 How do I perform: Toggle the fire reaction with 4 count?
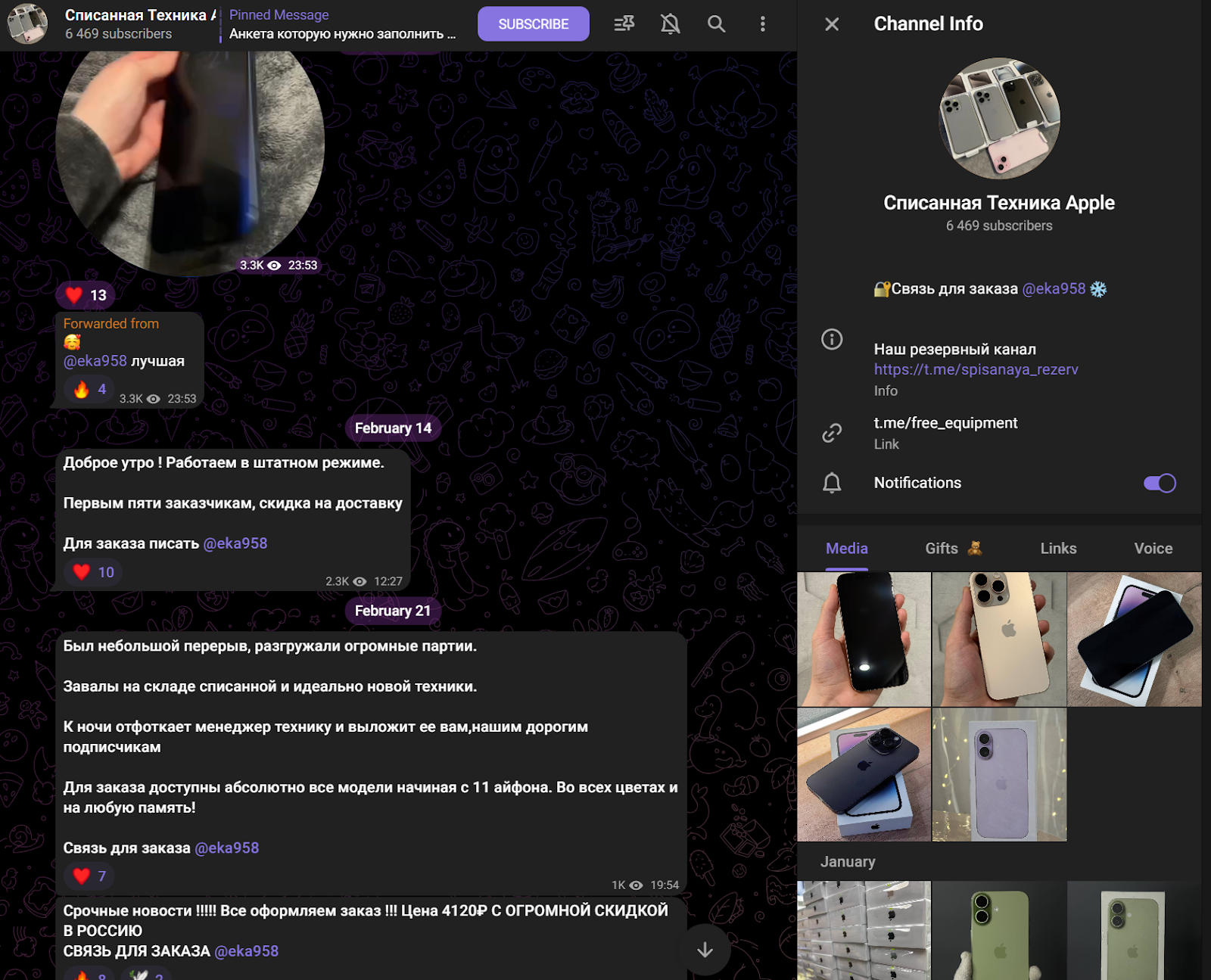click(89, 390)
